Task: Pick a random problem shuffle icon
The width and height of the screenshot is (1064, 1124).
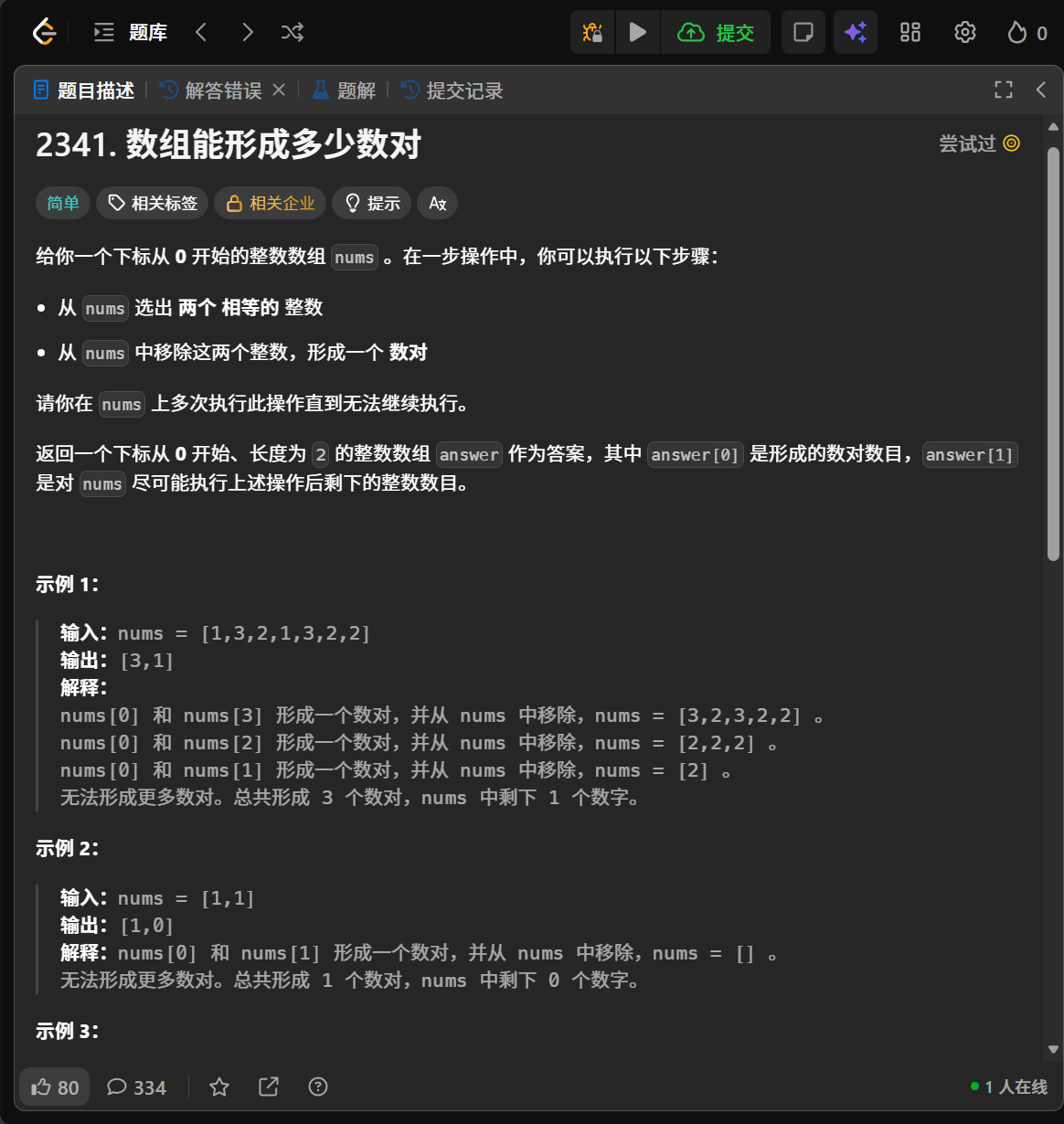Action: click(293, 33)
